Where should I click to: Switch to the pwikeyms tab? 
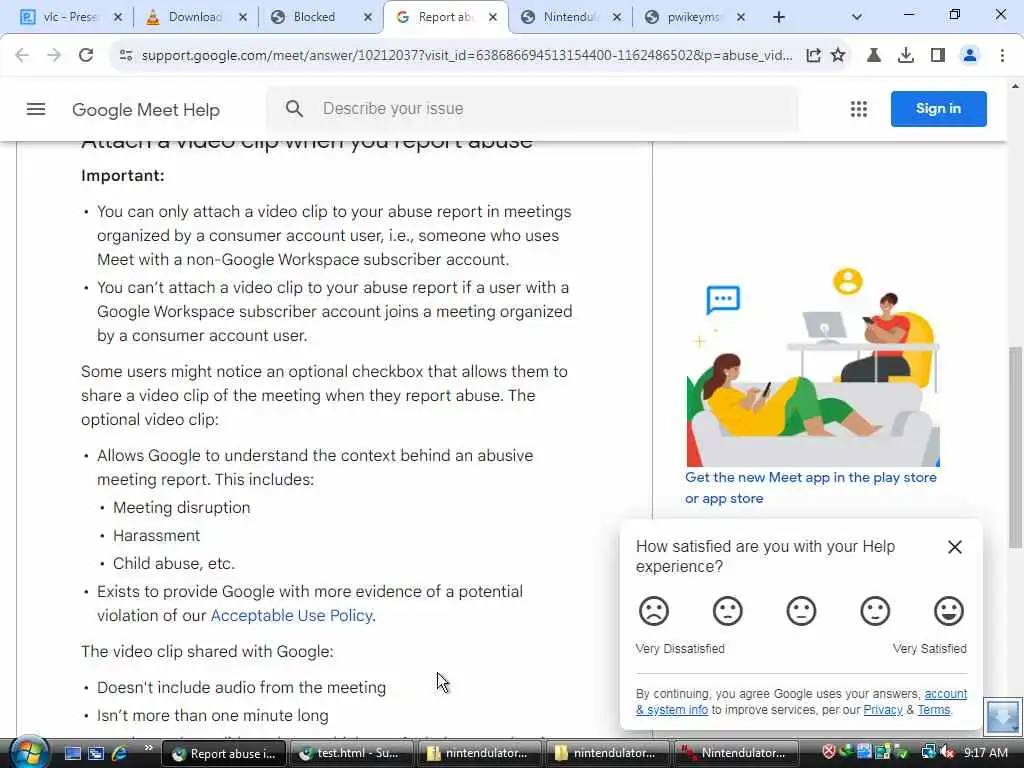(x=694, y=17)
